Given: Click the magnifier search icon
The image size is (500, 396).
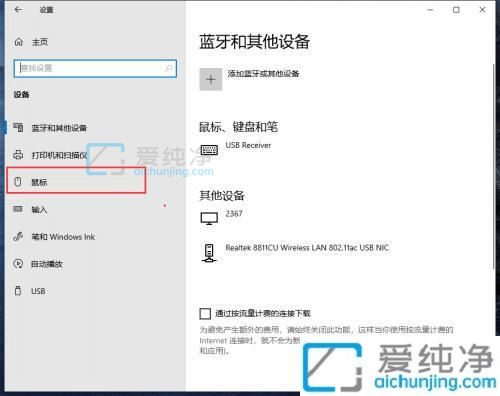Looking at the screenshot, I should point(168,68).
